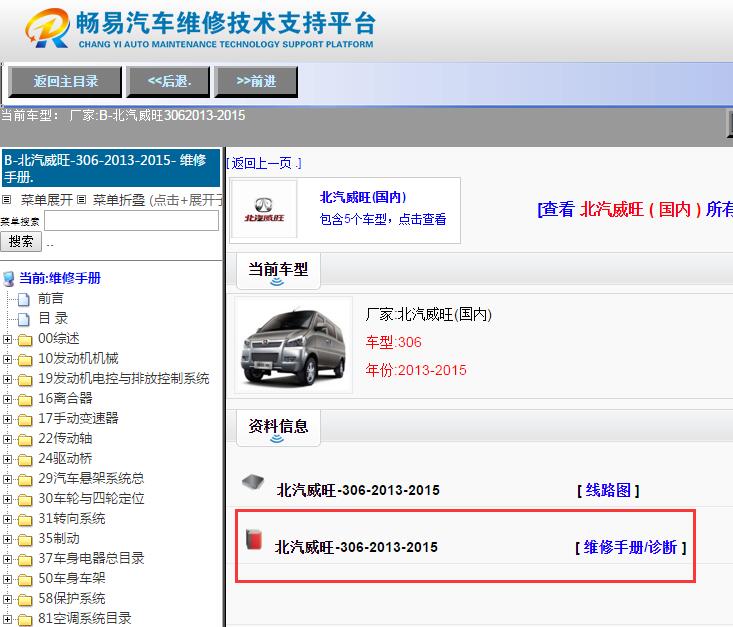Click the 搜索 button
The width and height of the screenshot is (733, 627).
pos(21,242)
